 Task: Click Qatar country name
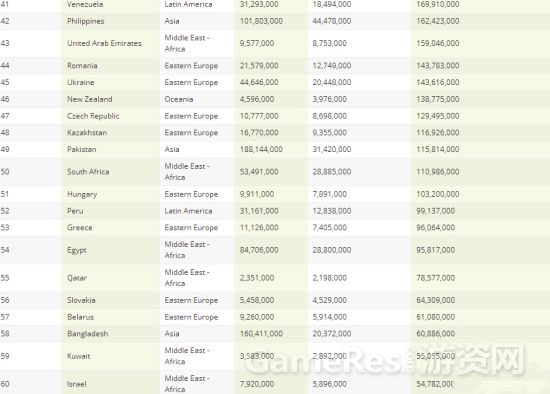tap(77, 278)
